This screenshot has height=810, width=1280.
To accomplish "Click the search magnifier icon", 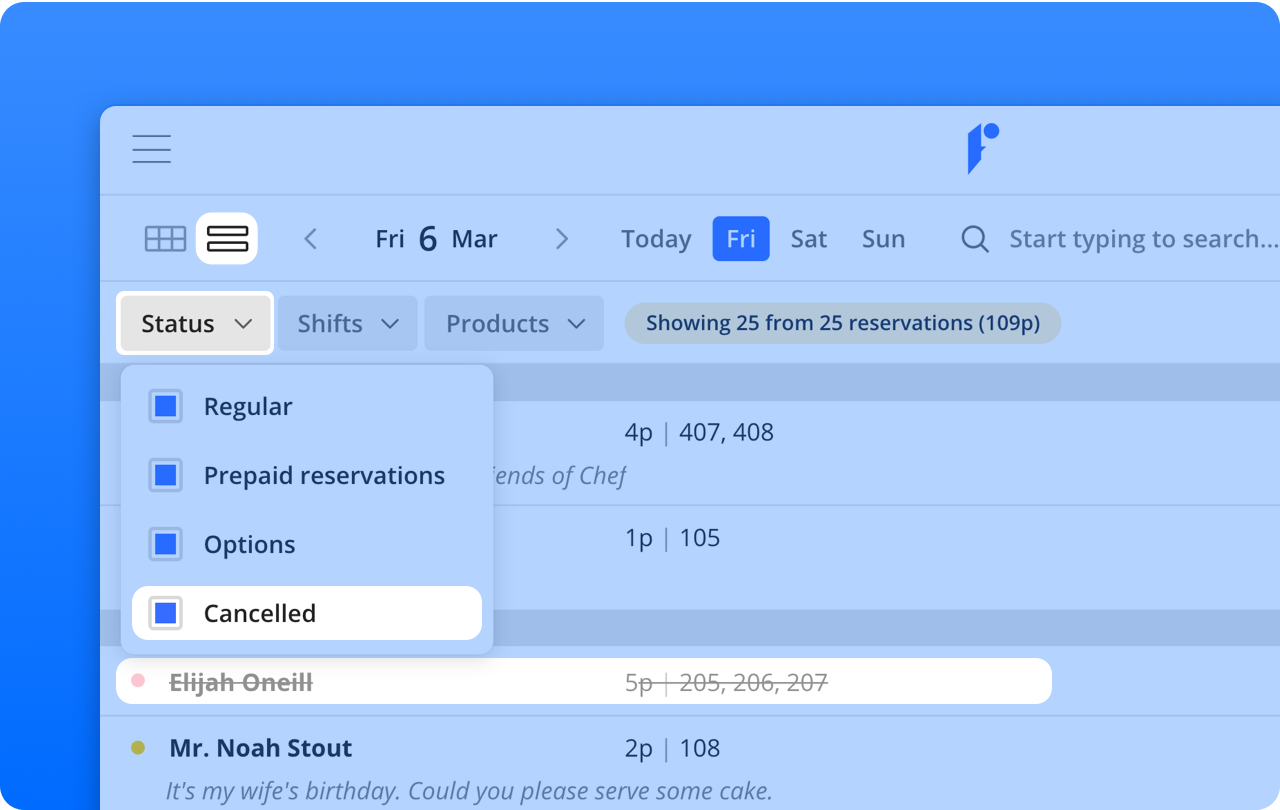I will 974,239.
